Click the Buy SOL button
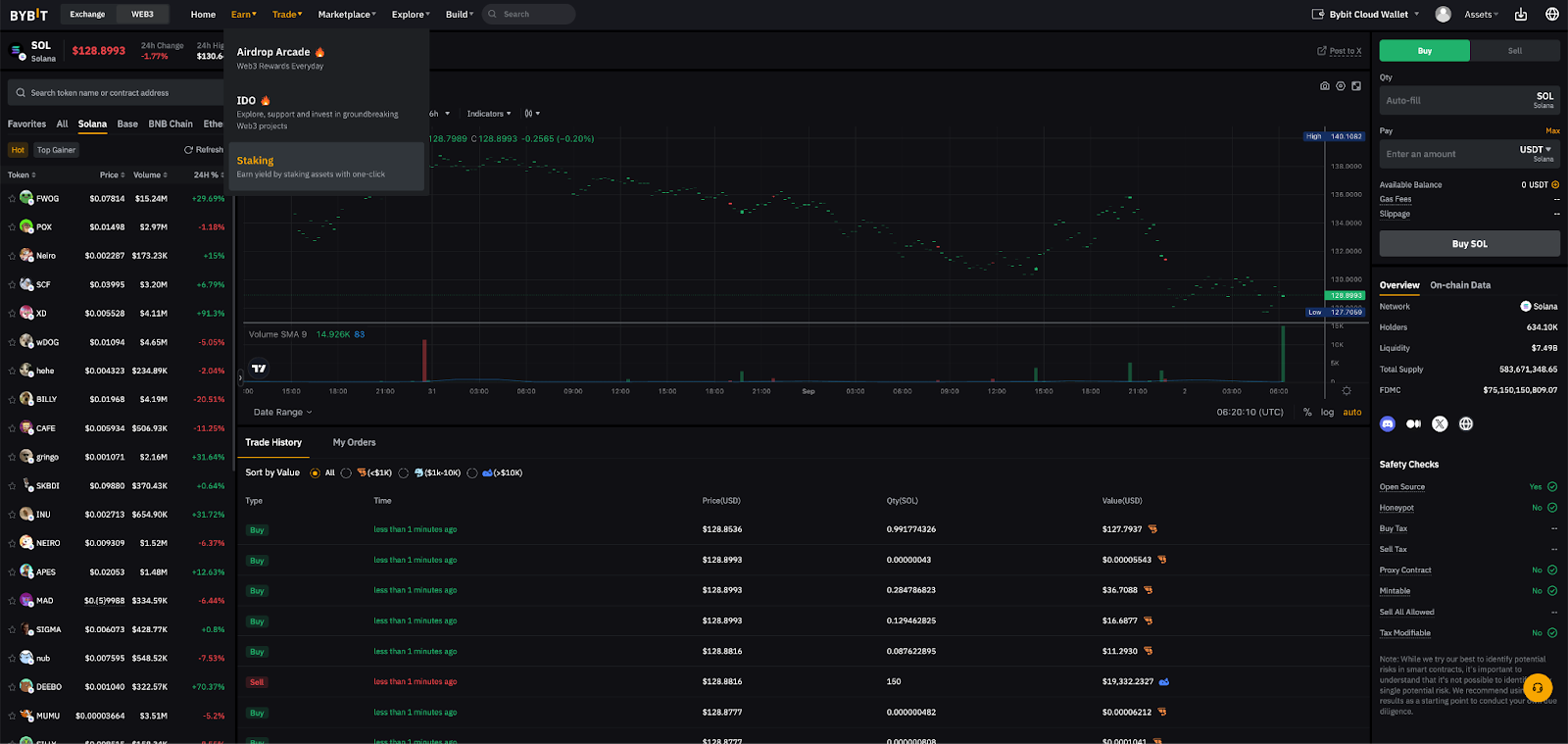Screen dimensions: 1568x744 [1470, 244]
